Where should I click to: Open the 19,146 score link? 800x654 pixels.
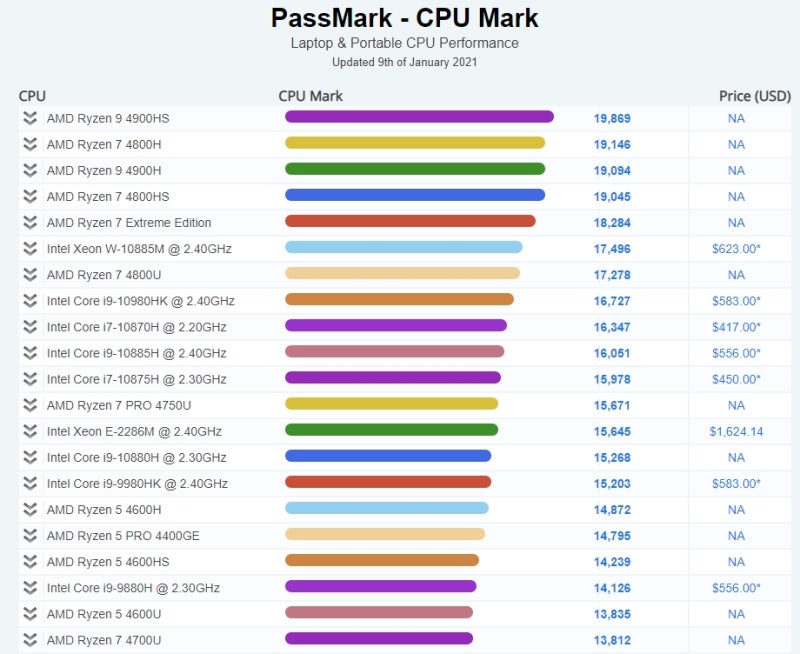[612, 144]
